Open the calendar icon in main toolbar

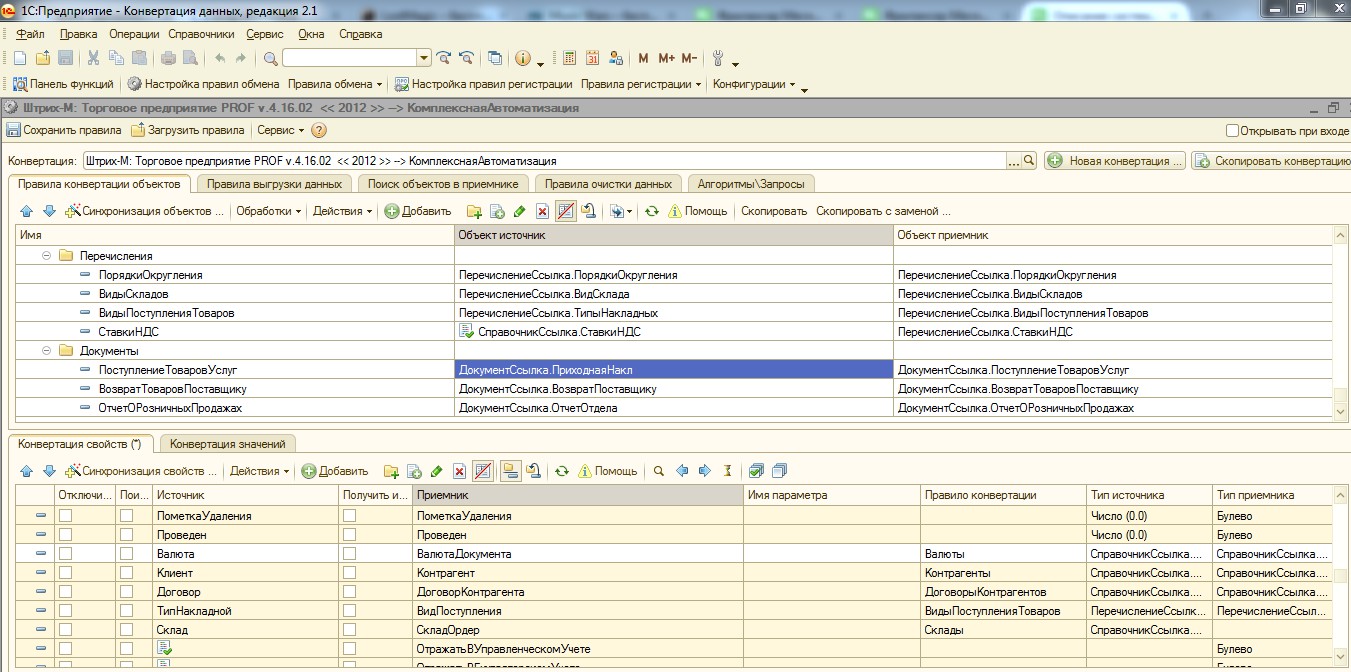(593, 58)
